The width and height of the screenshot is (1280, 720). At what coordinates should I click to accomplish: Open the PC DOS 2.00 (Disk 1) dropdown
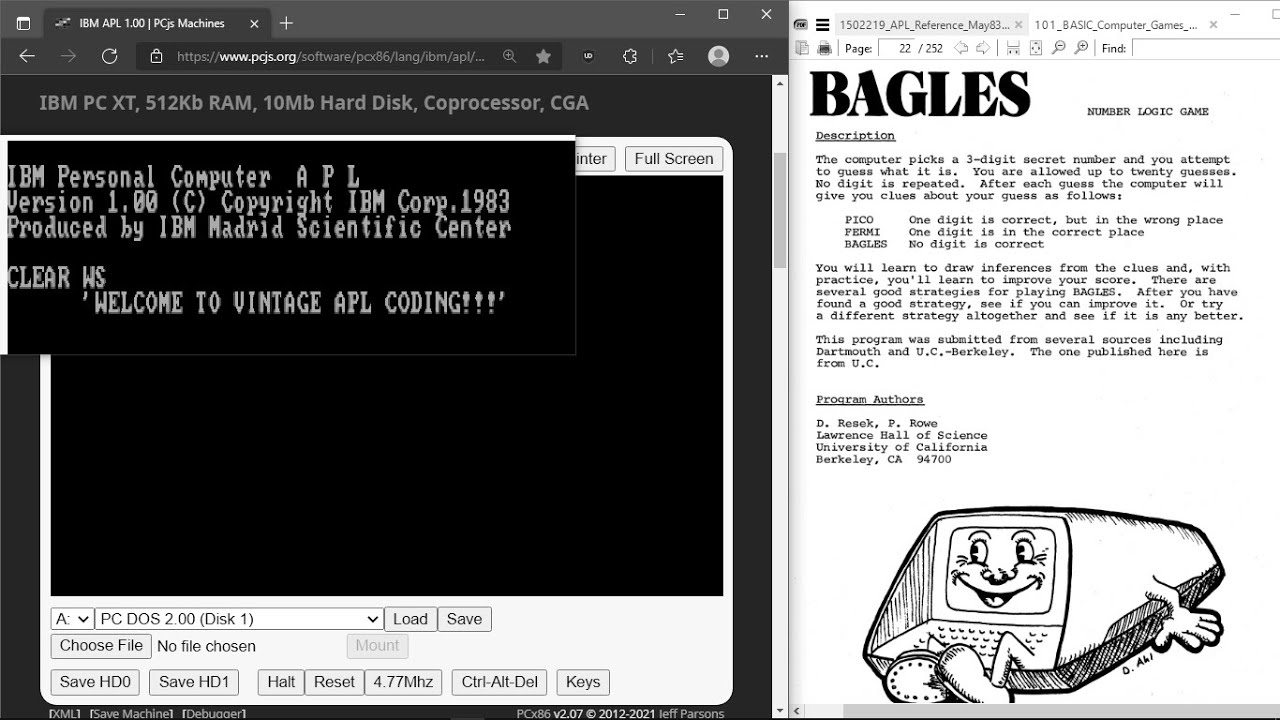click(x=238, y=619)
